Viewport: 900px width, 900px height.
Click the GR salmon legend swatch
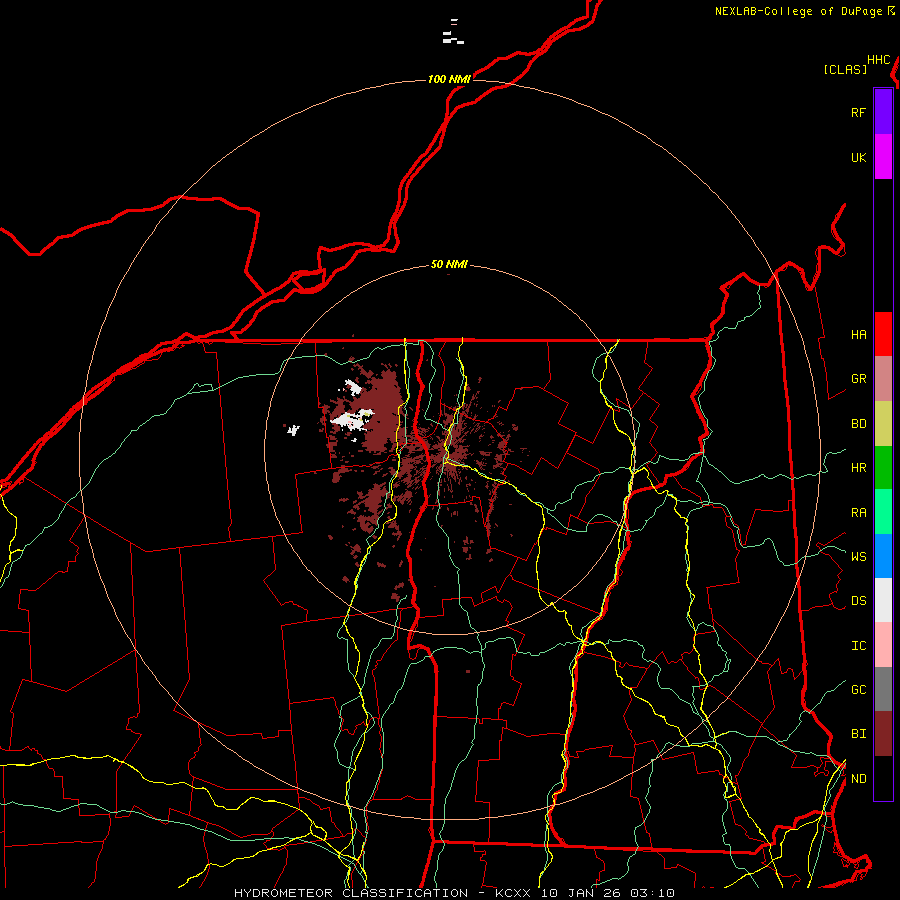883,379
